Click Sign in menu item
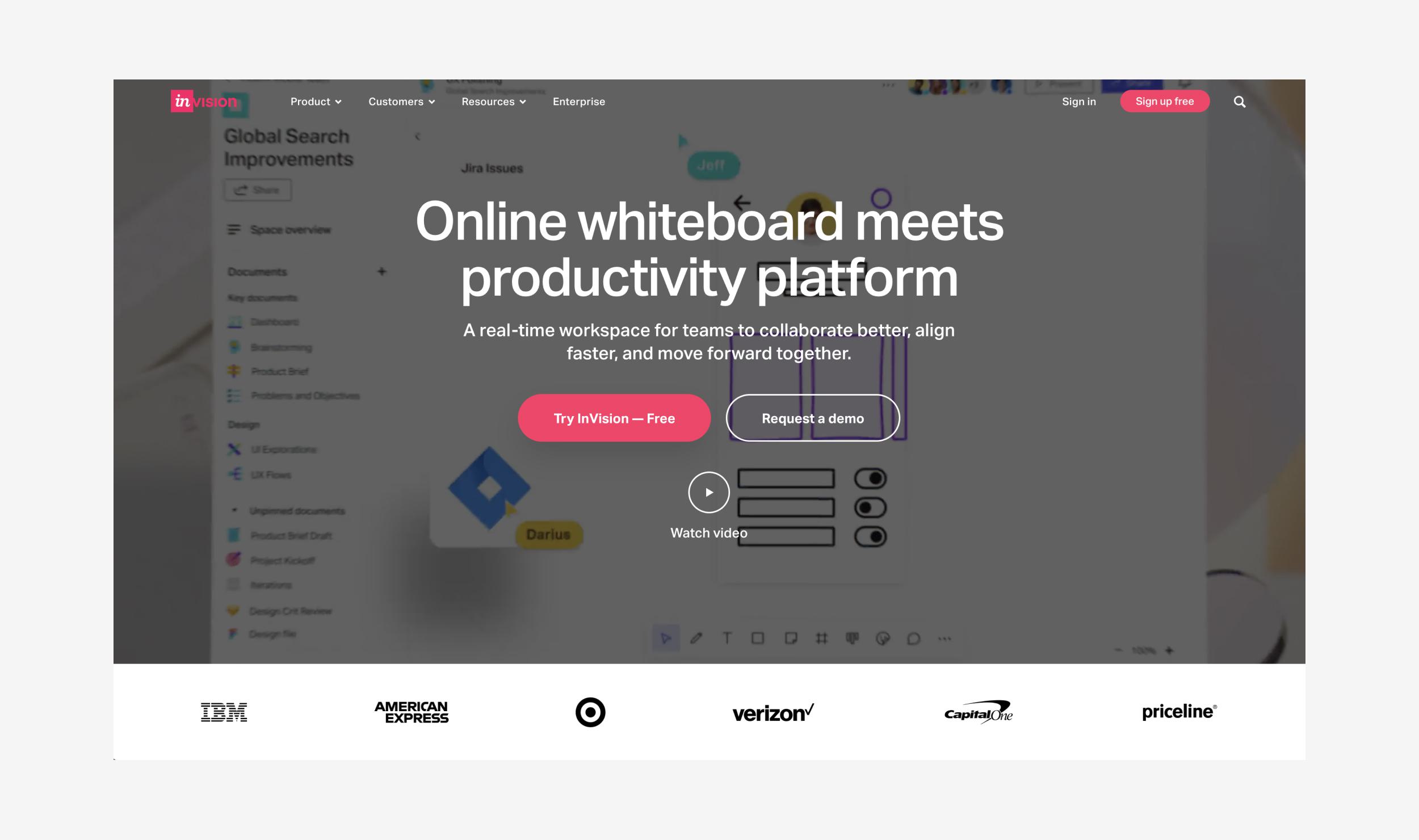Screen dimensions: 1419x840 click(1079, 101)
